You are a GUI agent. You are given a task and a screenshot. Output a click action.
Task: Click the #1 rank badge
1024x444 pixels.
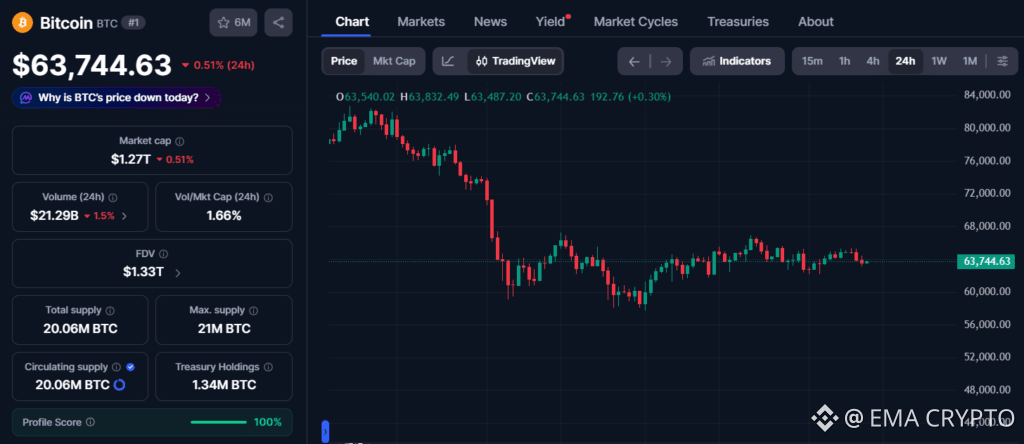coord(133,23)
